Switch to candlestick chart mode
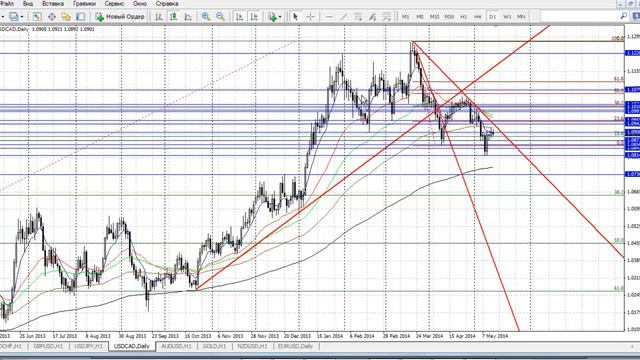Screen dimensions: 640x360 (x=173, y=17)
